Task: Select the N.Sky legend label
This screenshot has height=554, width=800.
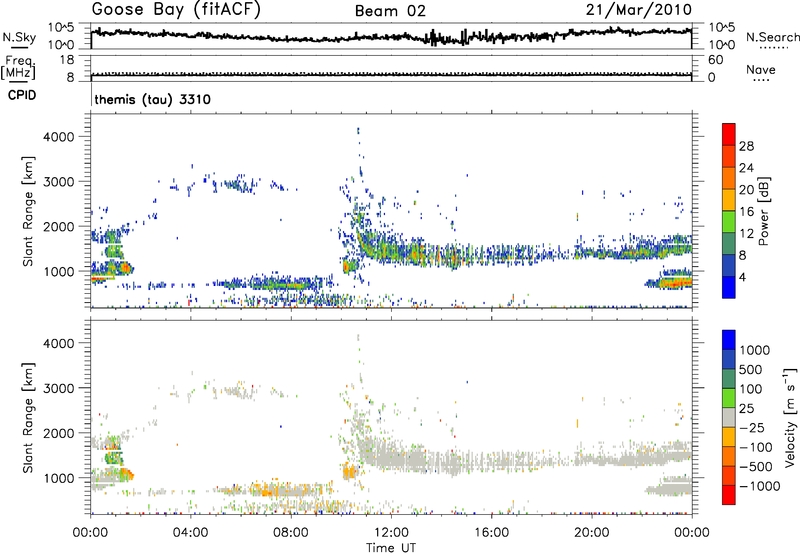Action: pyautogui.click(x=19, y=37)
